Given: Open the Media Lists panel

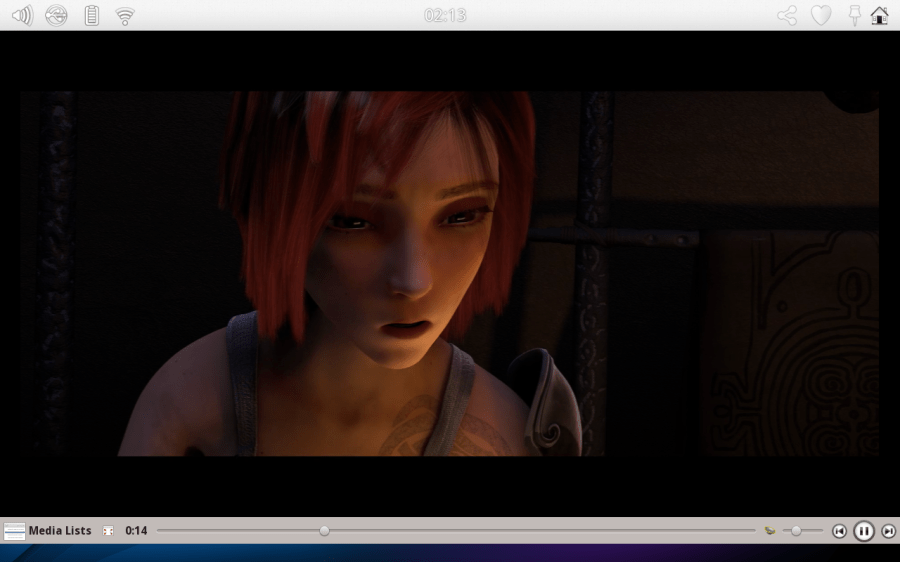Looking at the screenshot, I should tap(60, 531).
